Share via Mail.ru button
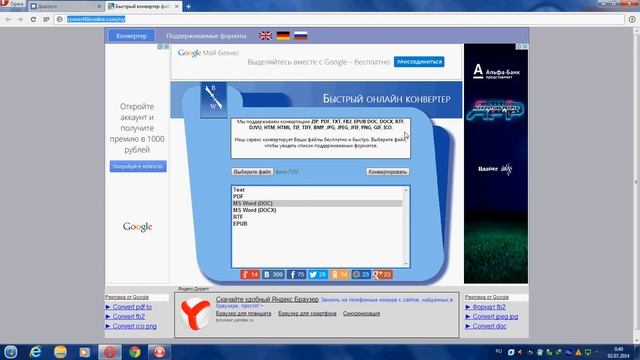Screen dimensions: 640x360 (361, 275)
